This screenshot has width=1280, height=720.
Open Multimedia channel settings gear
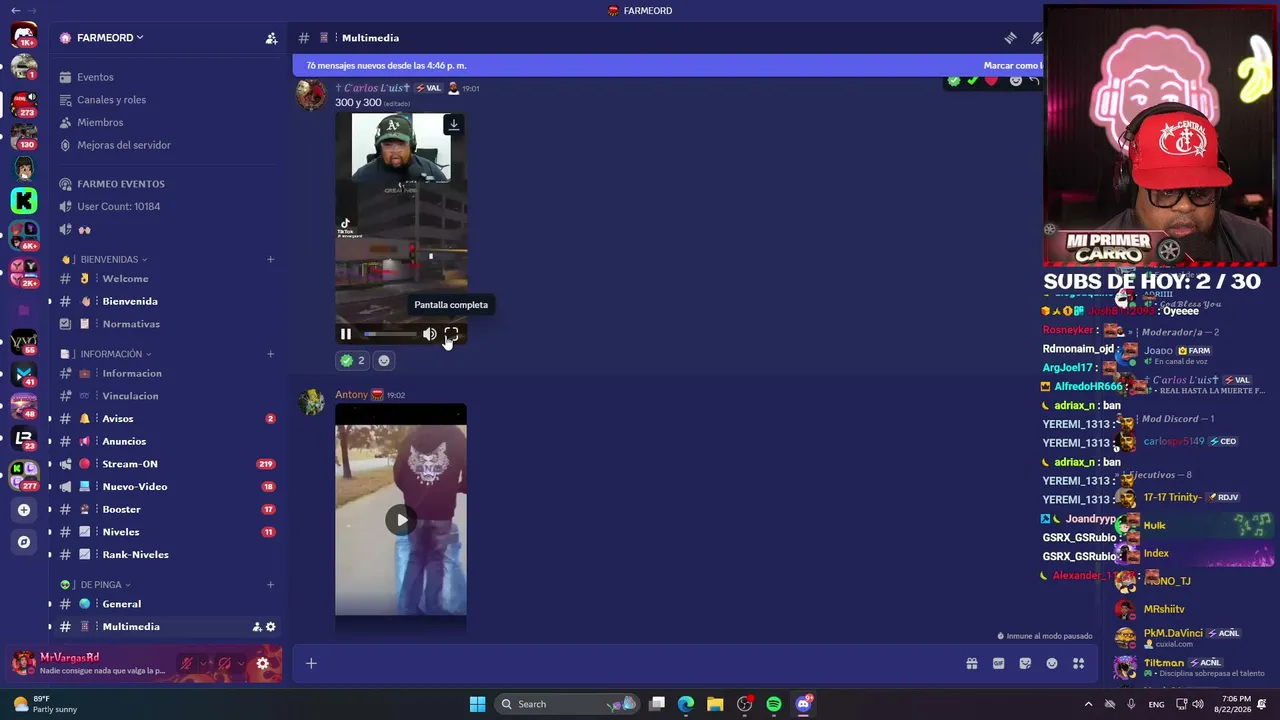point(270,627)
